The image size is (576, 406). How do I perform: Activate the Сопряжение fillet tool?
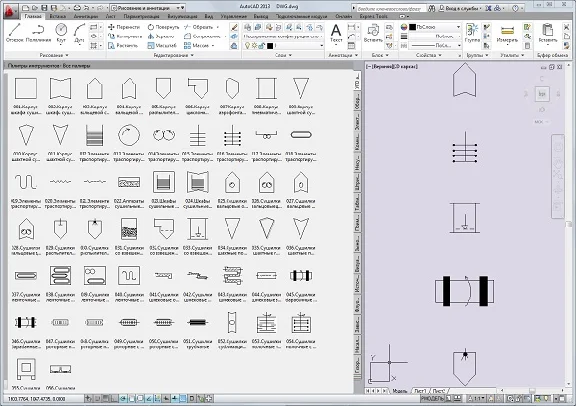(x=202, y=36)
